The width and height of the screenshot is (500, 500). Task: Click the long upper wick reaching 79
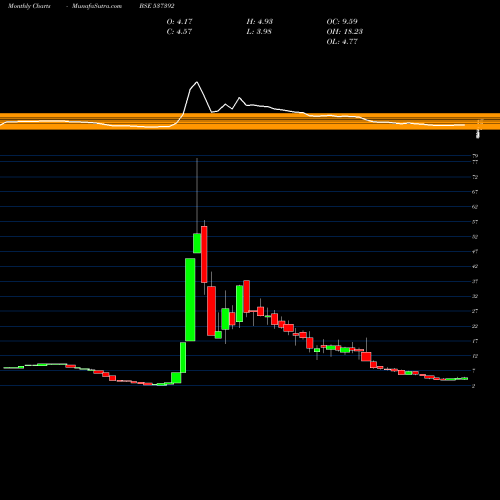197,196
